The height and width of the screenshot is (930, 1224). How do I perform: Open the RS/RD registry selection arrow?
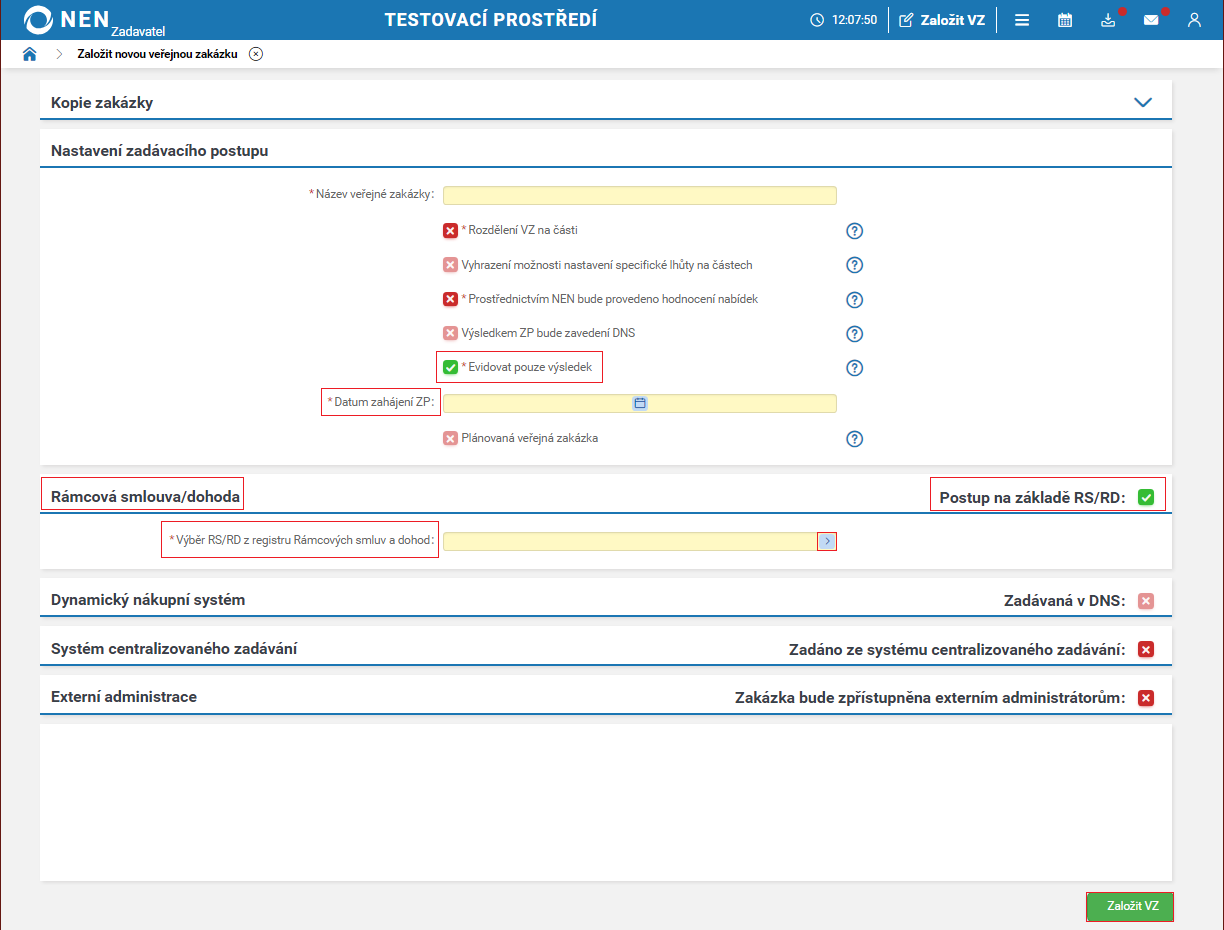coord(827,541)
